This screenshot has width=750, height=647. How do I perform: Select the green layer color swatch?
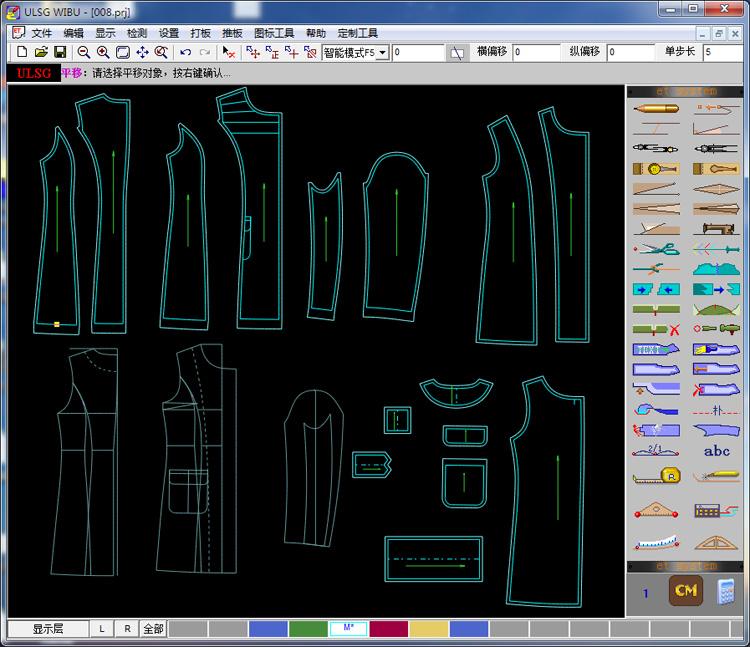308,629
